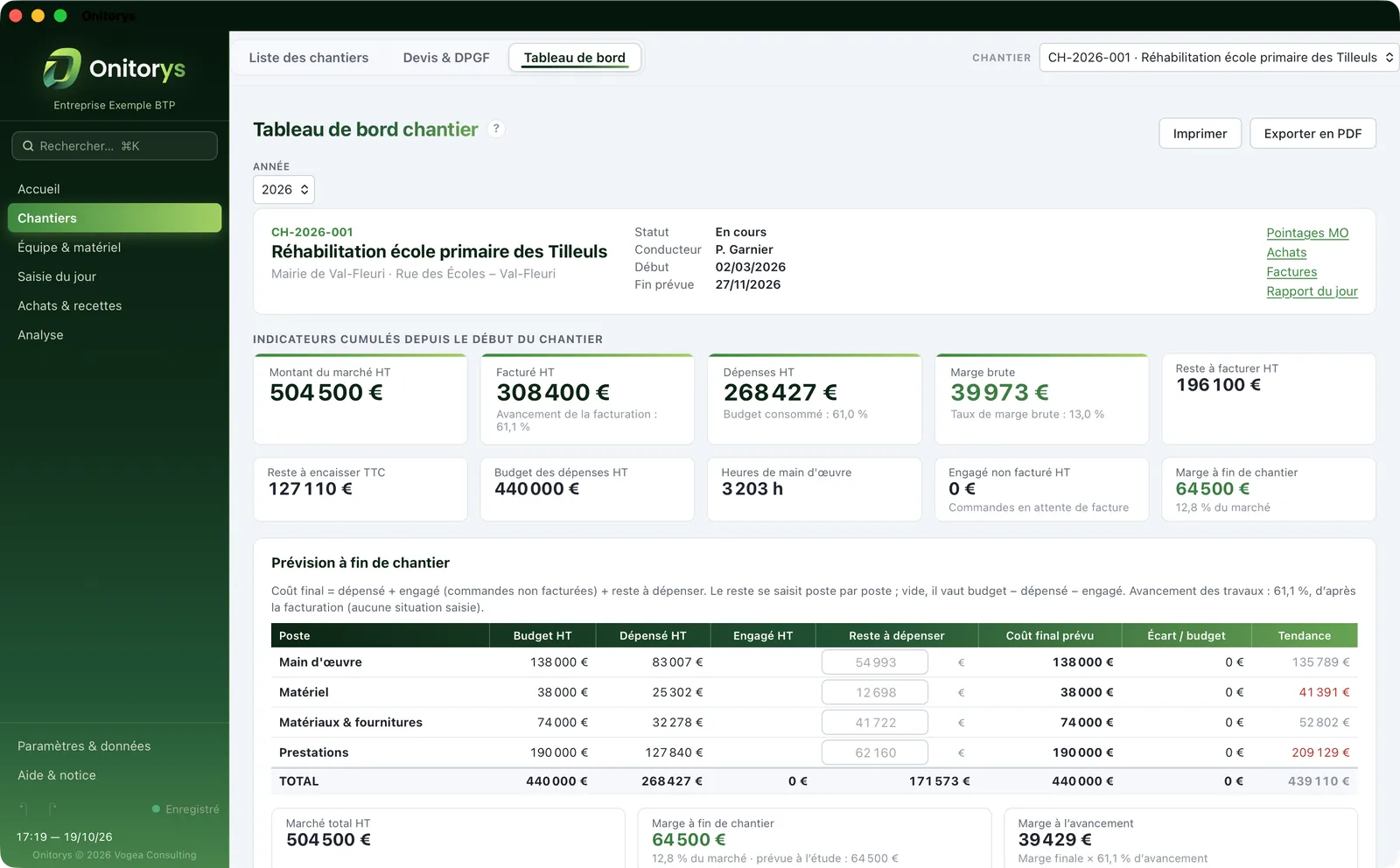
Task: Select the Tableau de bord tab
Action: [x=575, y=58]
